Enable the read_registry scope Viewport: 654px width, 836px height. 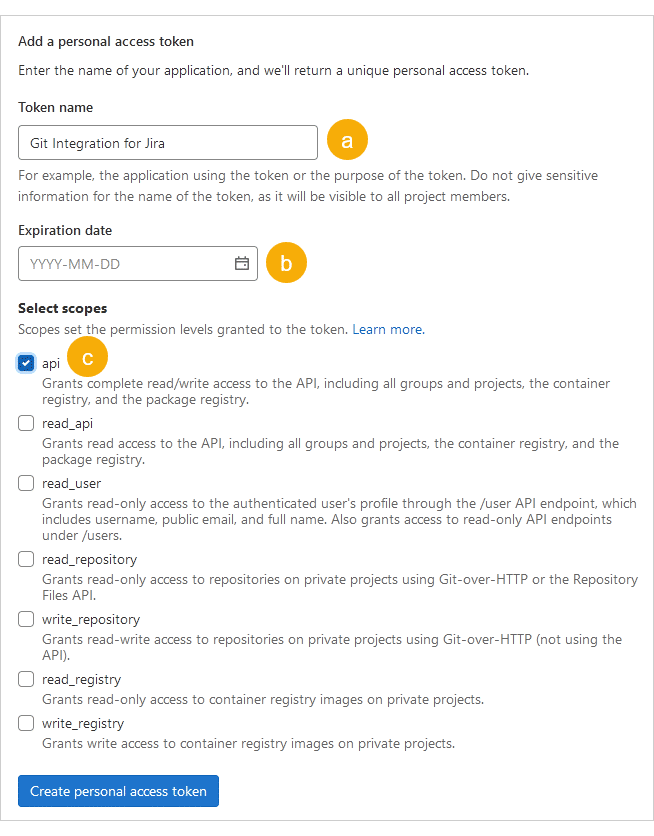(x=25, y=679)
